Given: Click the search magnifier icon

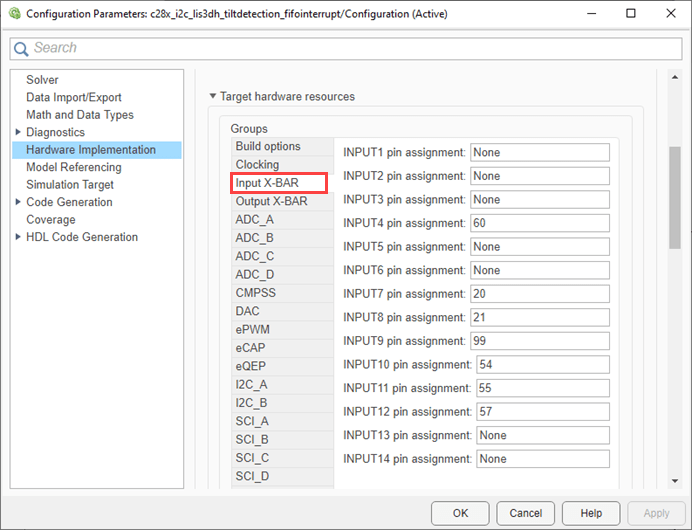Looking at the screenshot, I should [x=22, y=48].
